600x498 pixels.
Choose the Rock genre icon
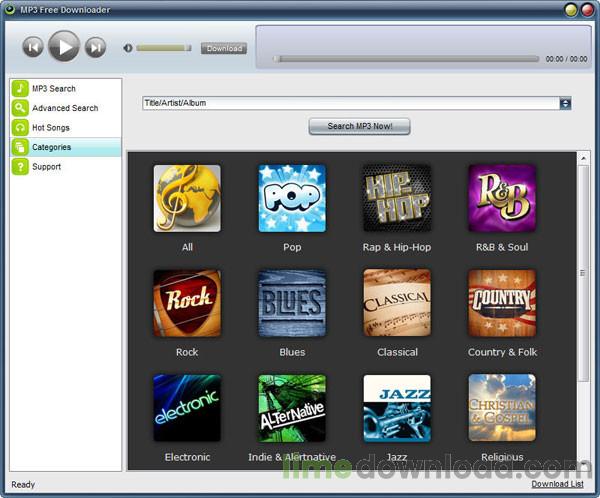[187, 303]
